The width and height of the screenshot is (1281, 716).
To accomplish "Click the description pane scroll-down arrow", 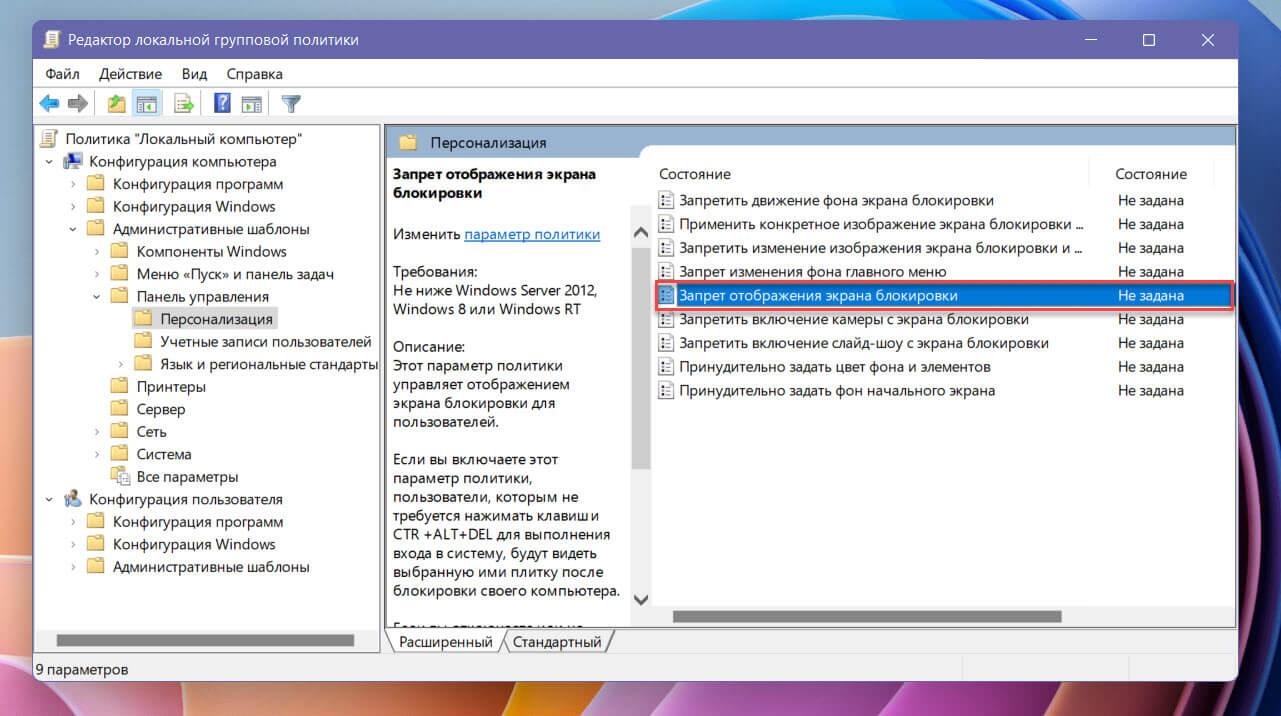I will coord(641,600).
